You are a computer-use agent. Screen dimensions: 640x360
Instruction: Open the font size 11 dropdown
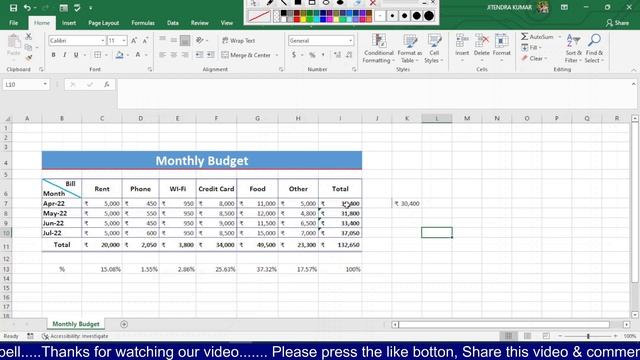pyautogui.click(x=123, y=40)
